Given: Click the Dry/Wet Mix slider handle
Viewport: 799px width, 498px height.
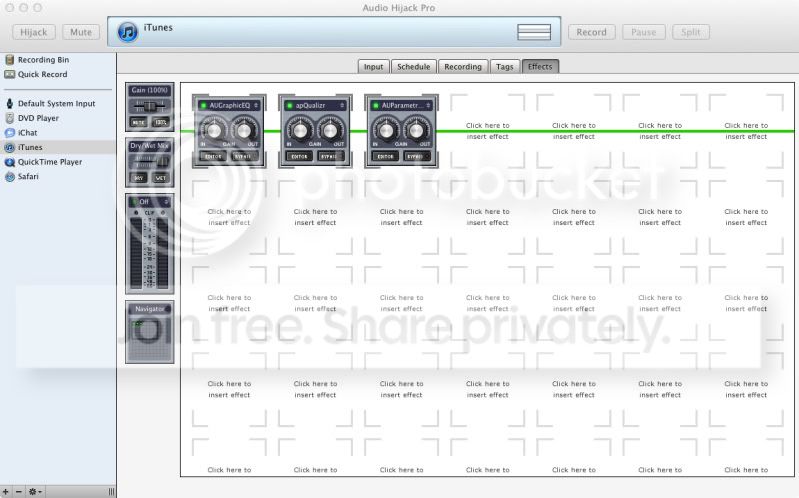Looking at the screenshot, I should (x=163, y=162).
